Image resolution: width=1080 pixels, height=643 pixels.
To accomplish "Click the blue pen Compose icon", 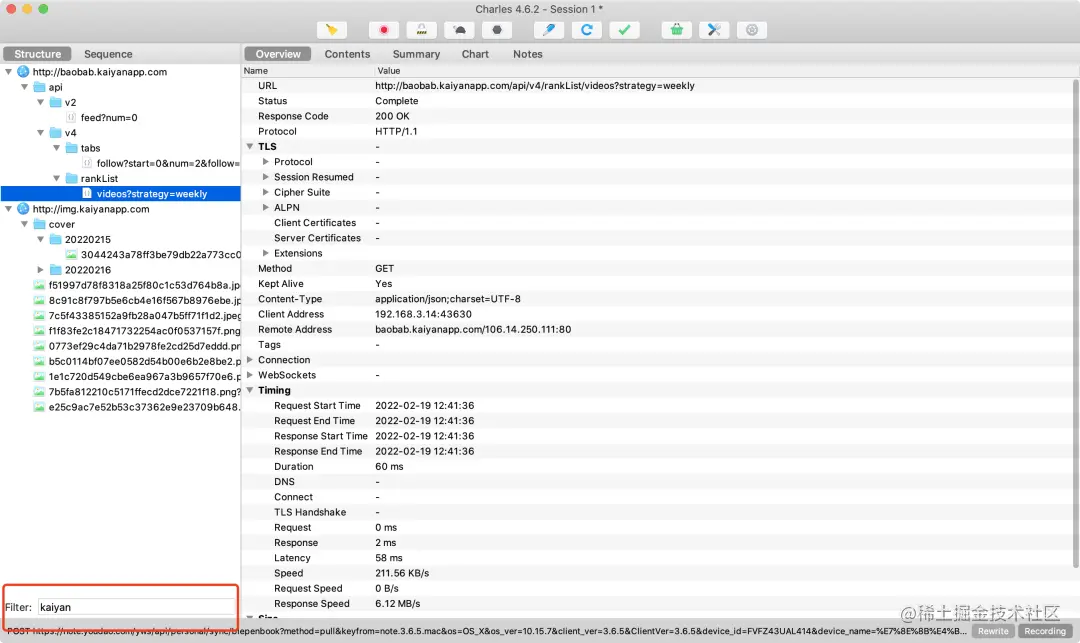I will tap(549, 30).
